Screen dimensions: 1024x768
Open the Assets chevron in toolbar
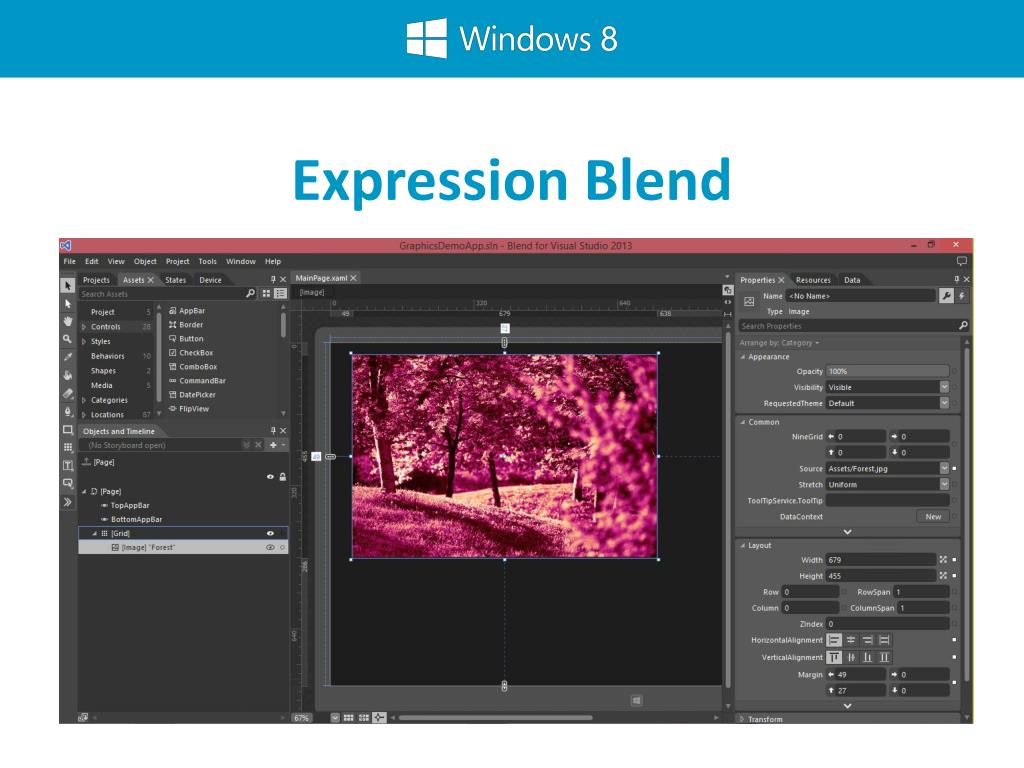[68, 502]
